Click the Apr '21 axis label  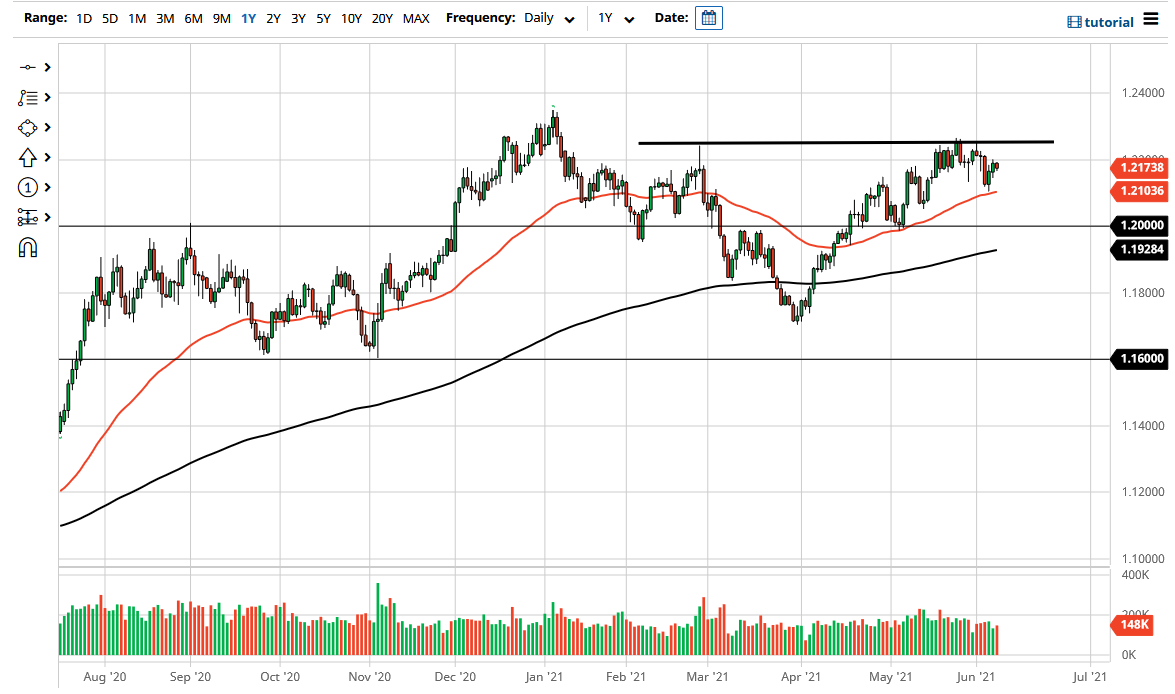[x=800, y=677]
